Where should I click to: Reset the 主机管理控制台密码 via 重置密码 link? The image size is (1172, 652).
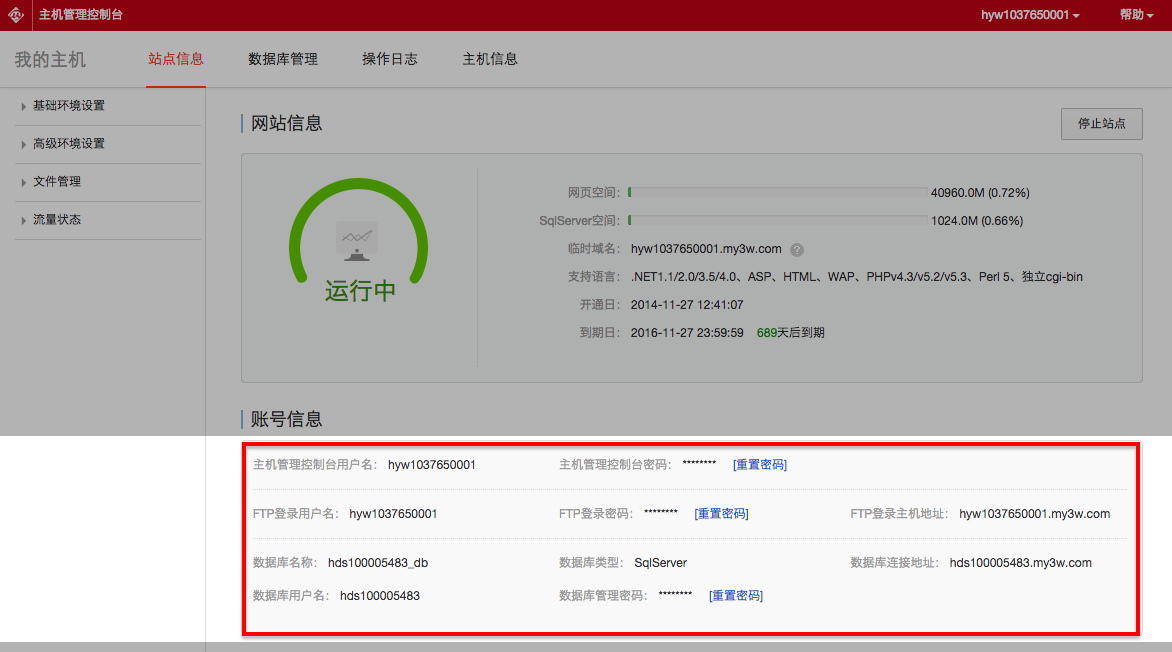[x=760, y=465]
